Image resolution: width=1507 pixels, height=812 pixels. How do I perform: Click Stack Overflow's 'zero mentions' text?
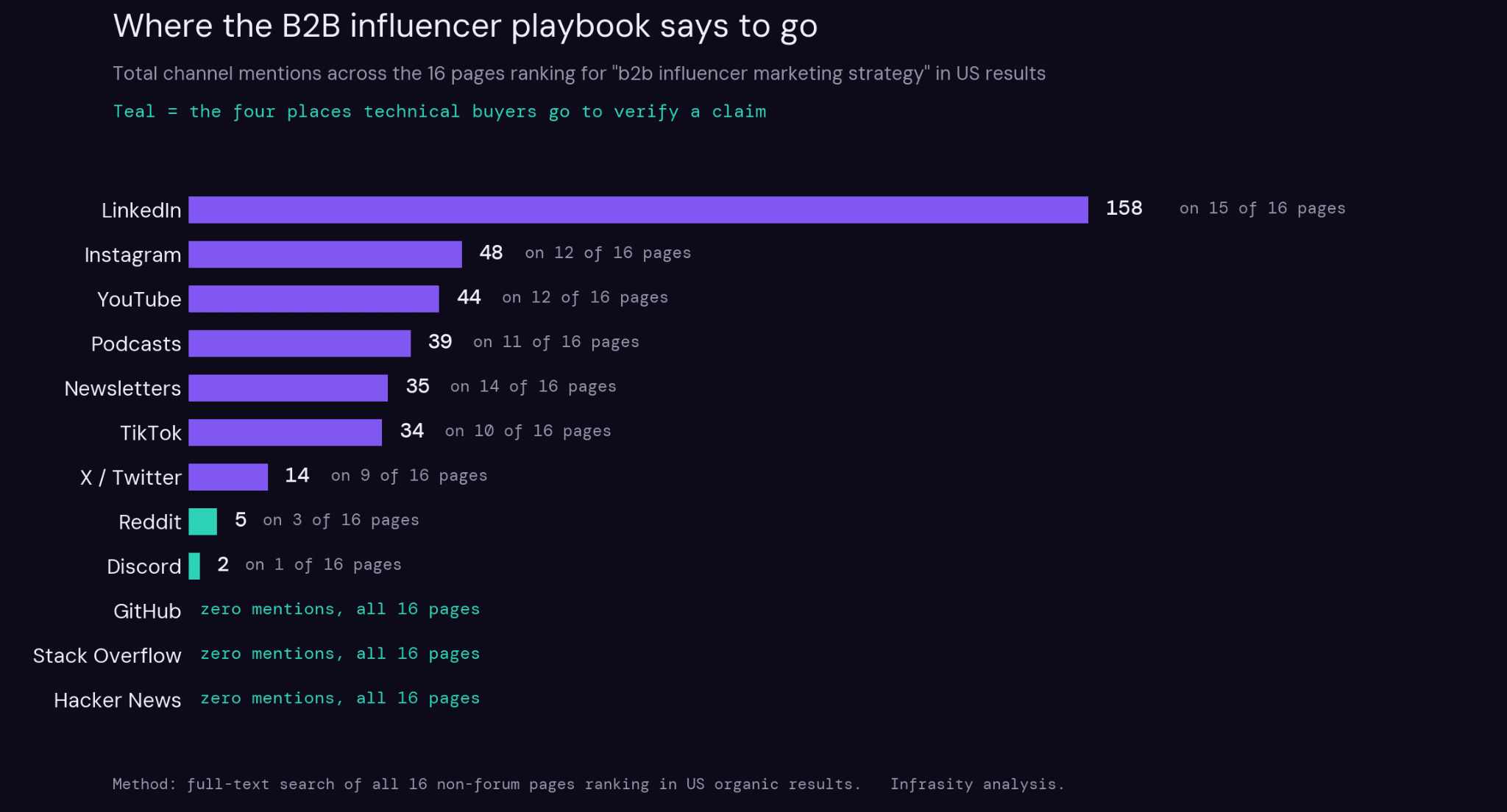pos(340,655)
